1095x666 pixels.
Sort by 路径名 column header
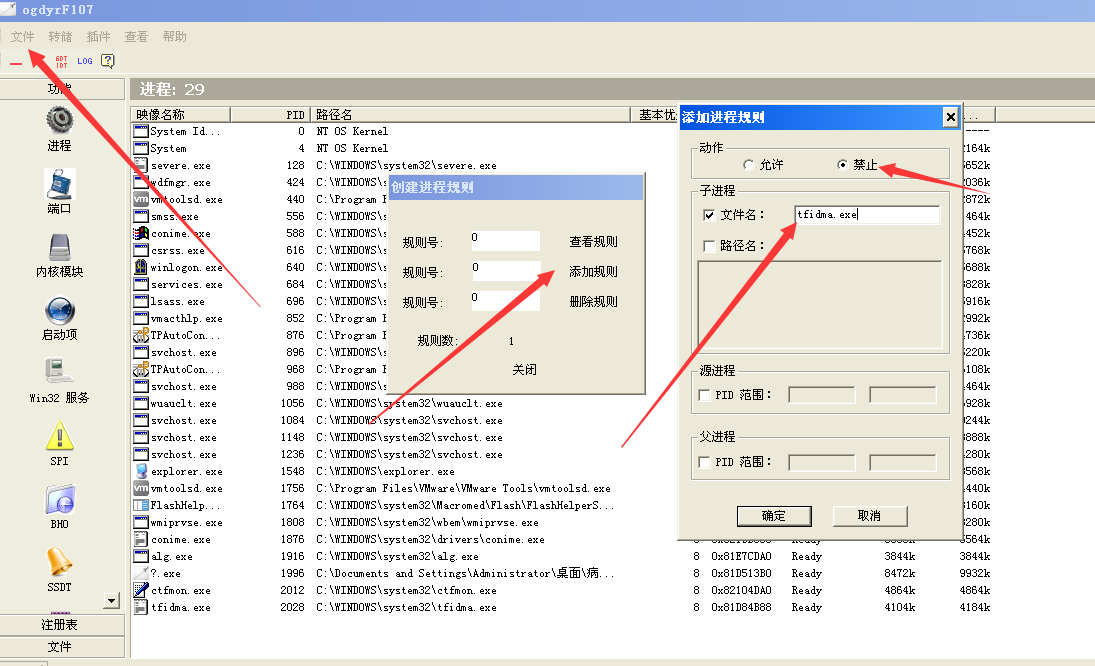[470, 114]
